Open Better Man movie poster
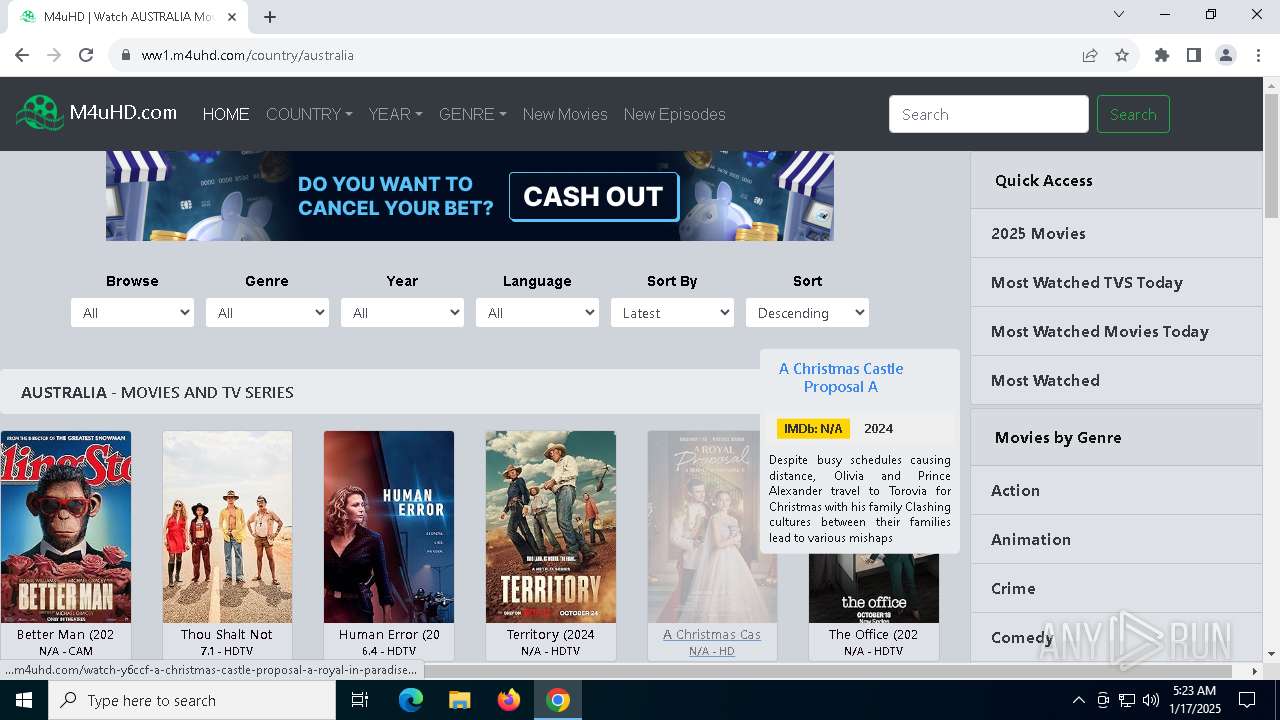 coord(66,527)
